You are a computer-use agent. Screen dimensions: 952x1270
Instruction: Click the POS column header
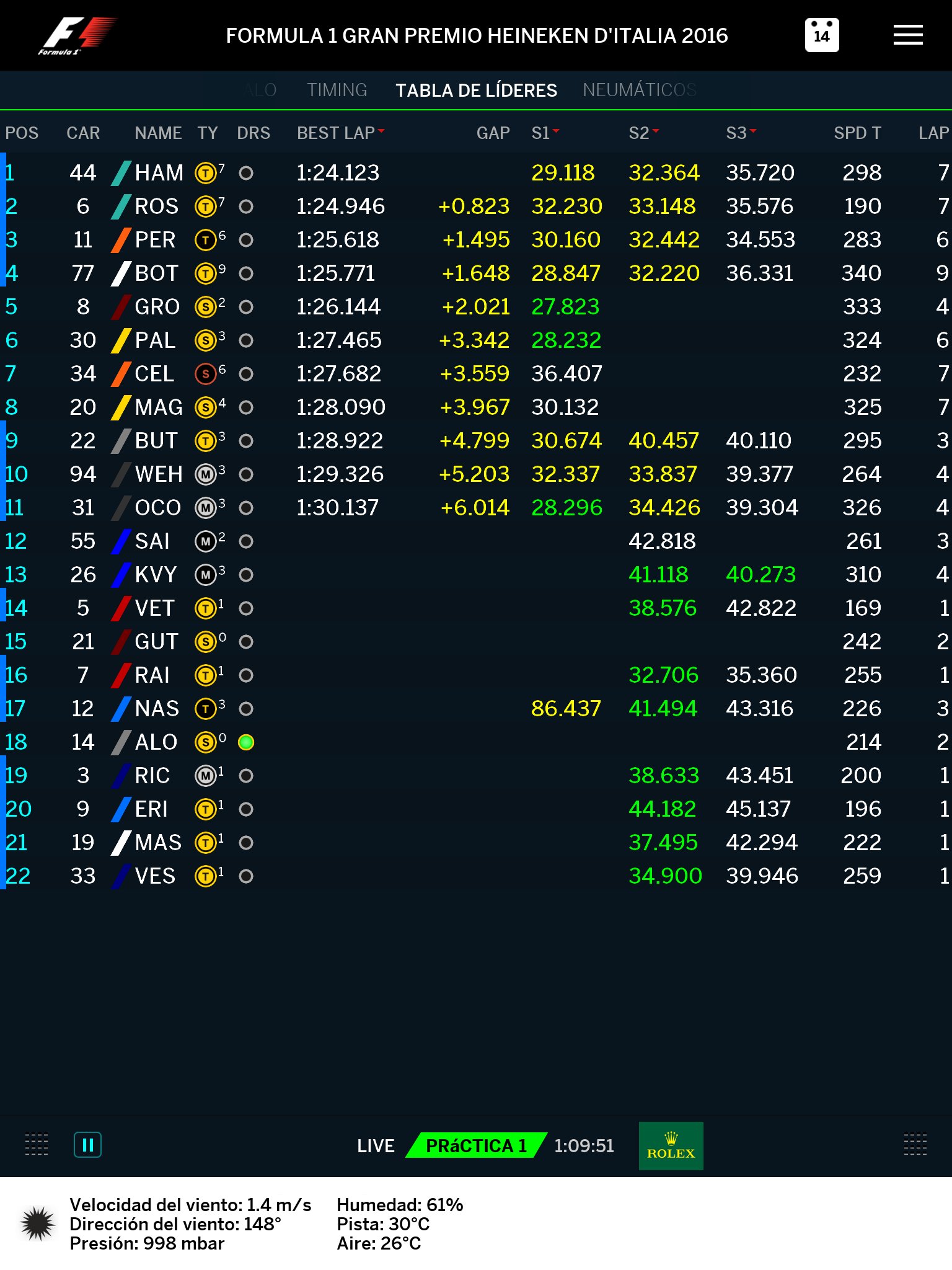[22, 133]
